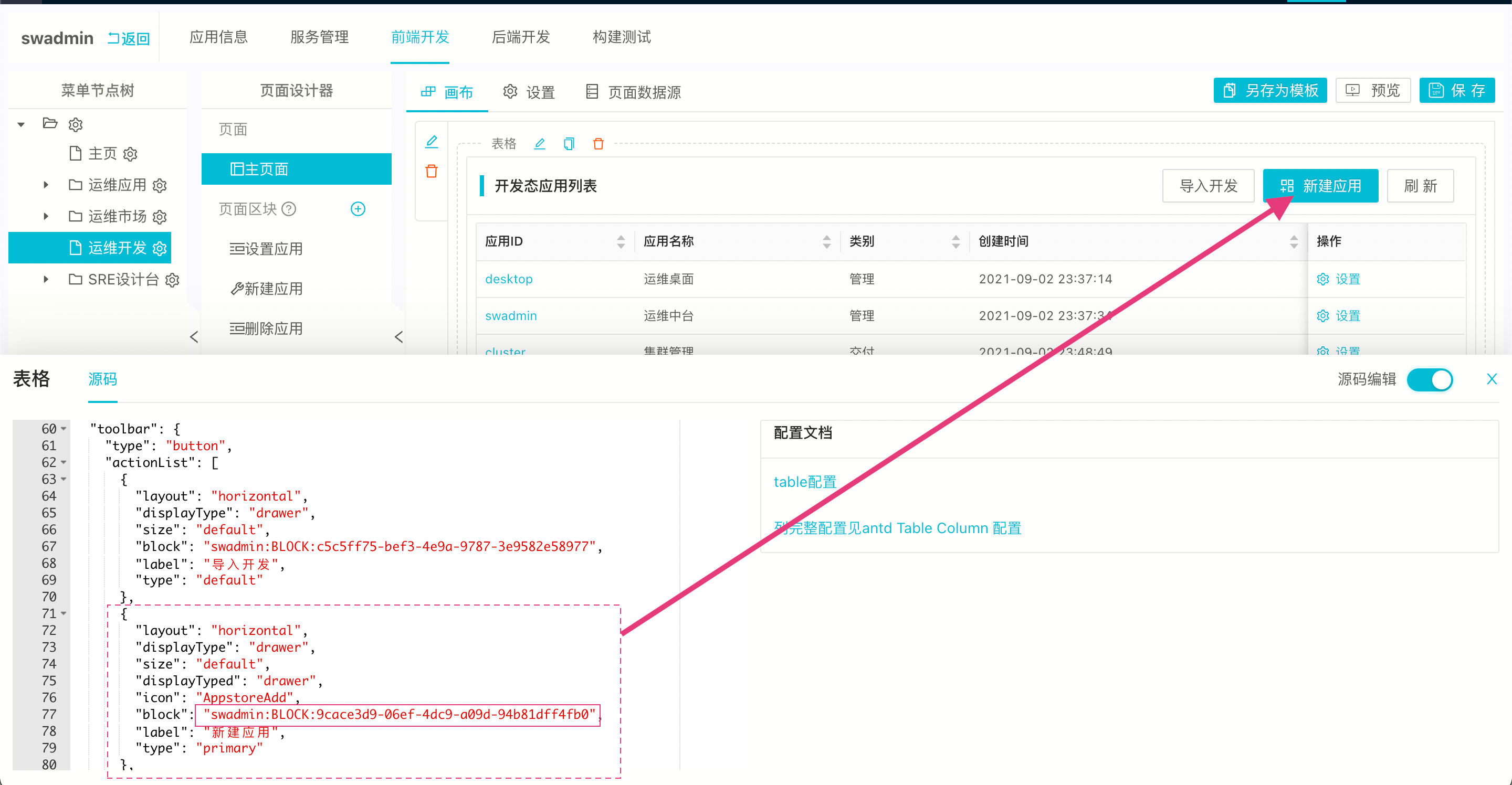Open settings gear for 运维开发 node
Viewport: 1512px width, 785px height.
(x=160, y=248)
